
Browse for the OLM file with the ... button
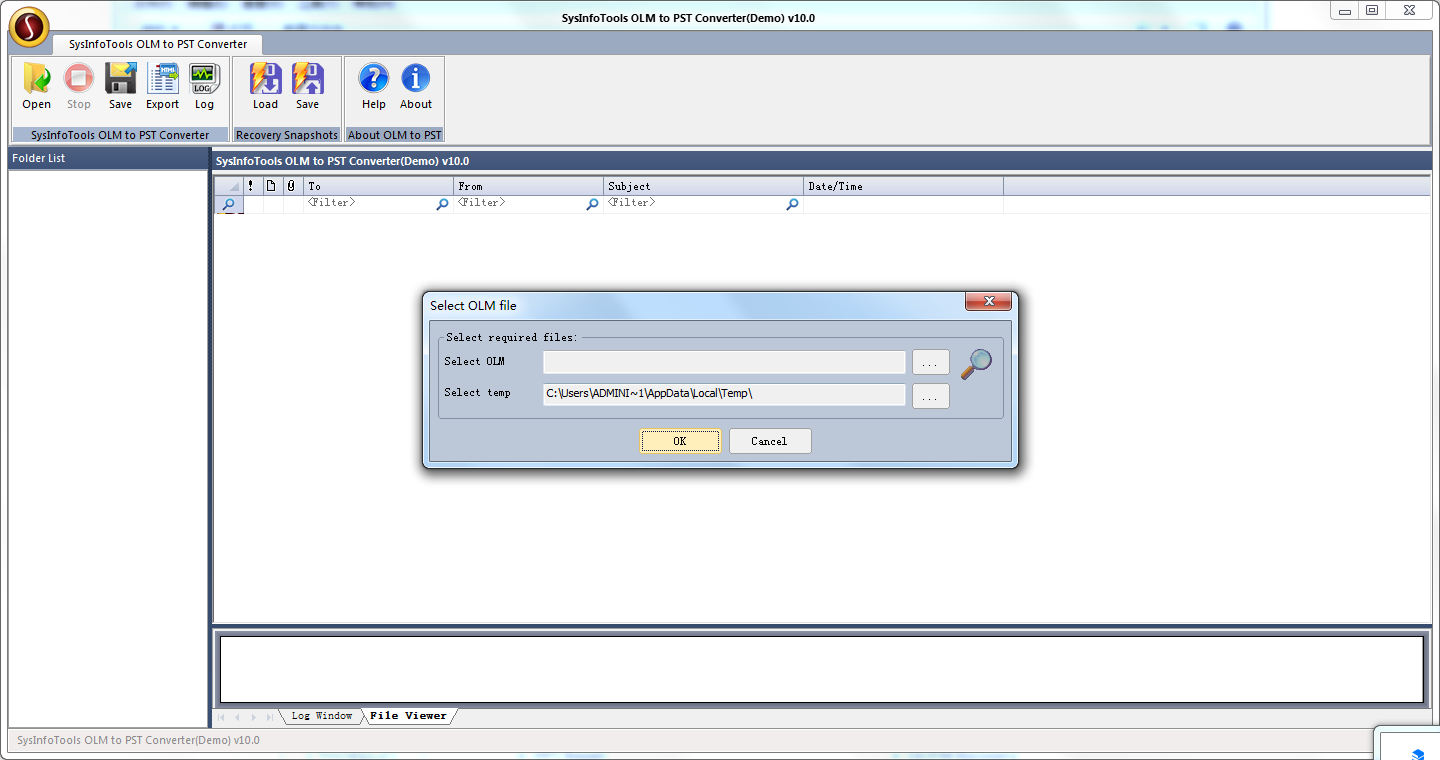[931, 362]
